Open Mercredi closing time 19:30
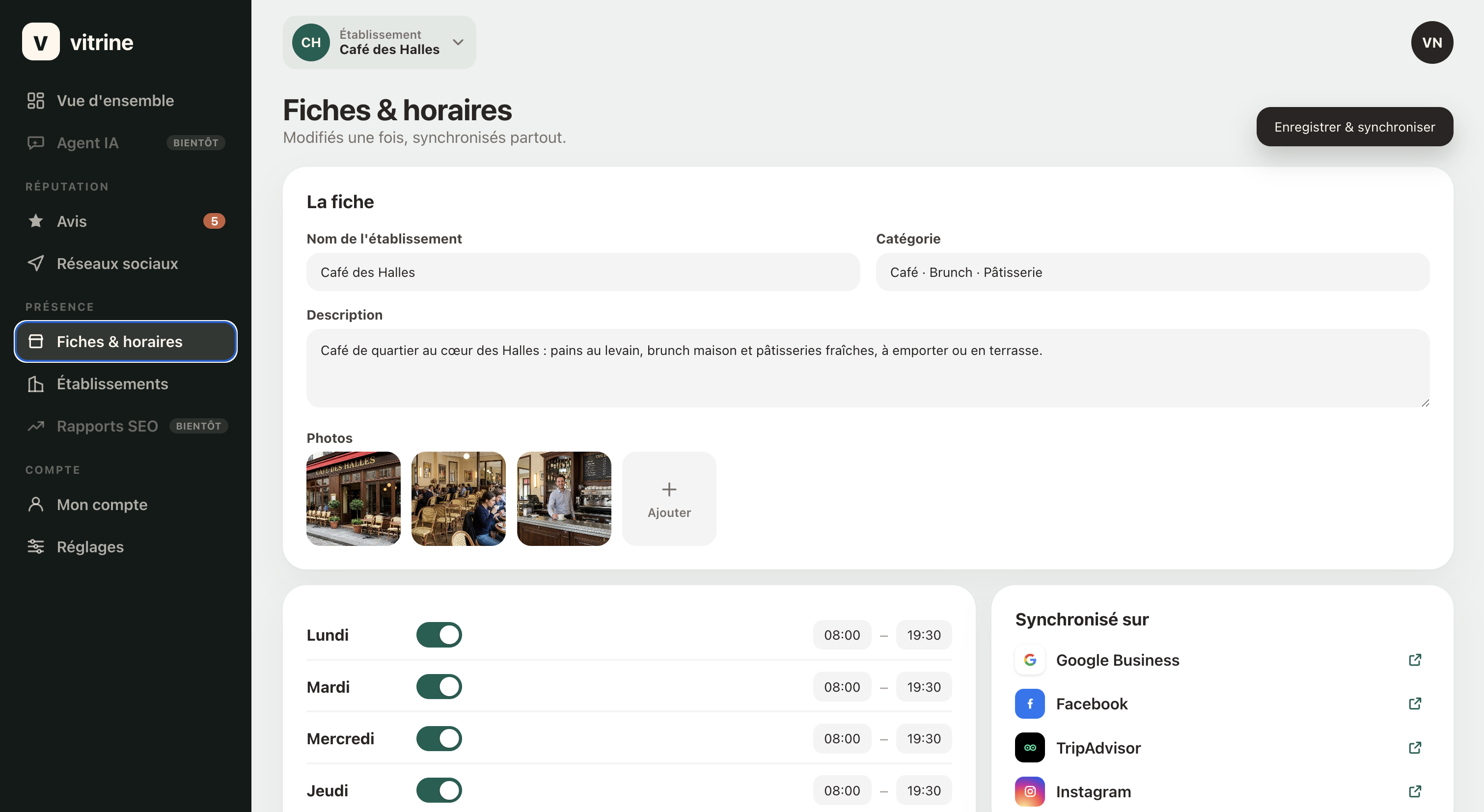This screenshot has width=1484, height=812. coord(924,738)
